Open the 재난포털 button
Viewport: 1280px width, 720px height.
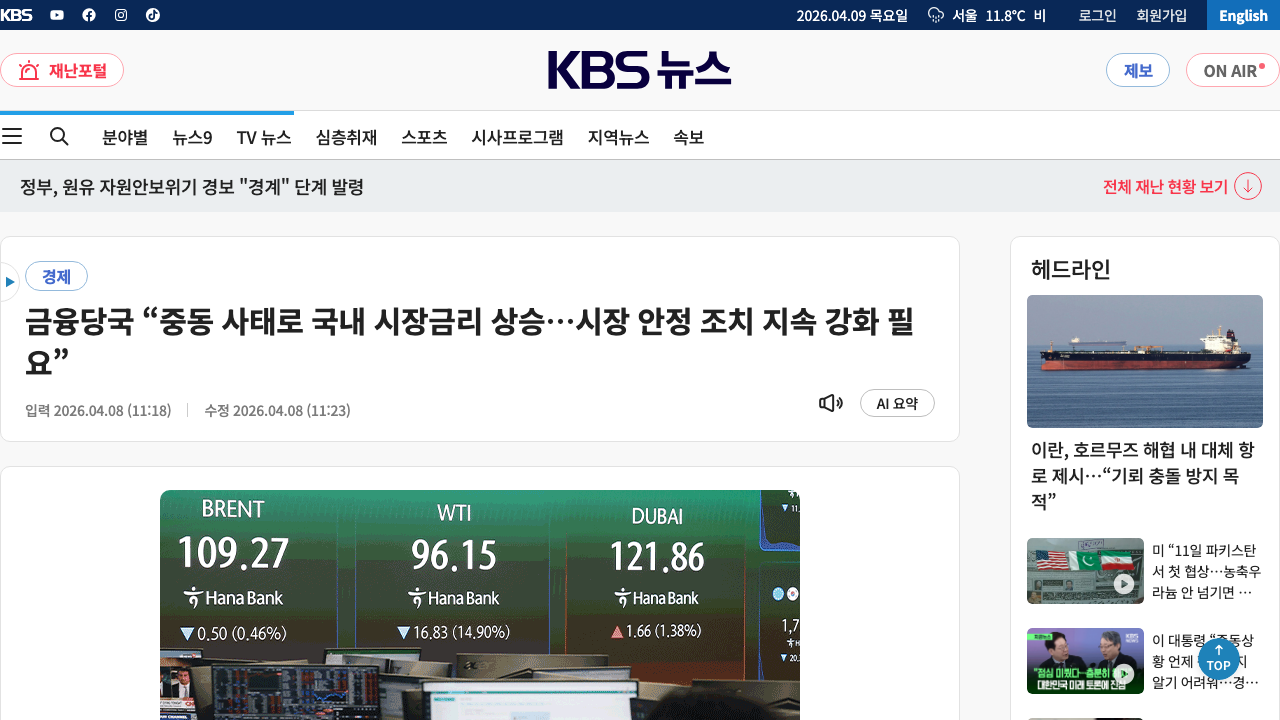pyautogui.click(x=62, y=70)
